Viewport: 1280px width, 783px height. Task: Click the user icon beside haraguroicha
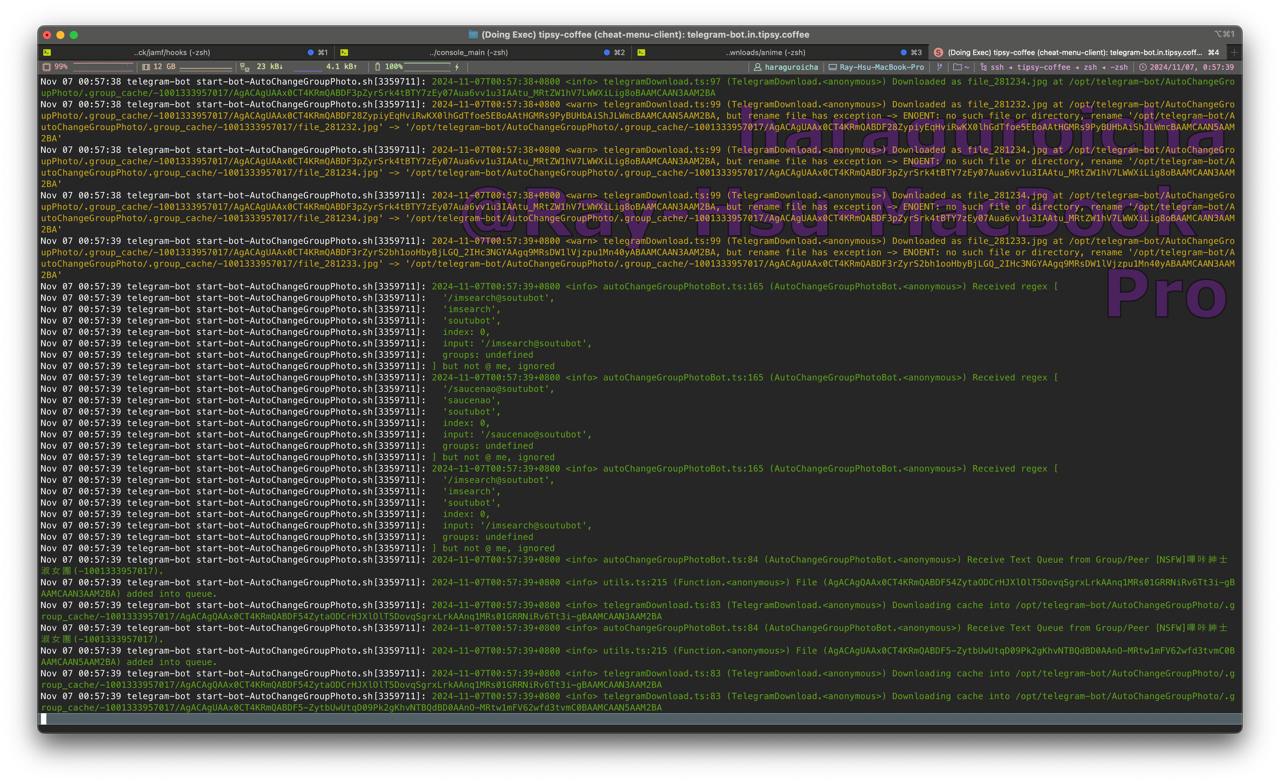758,67
